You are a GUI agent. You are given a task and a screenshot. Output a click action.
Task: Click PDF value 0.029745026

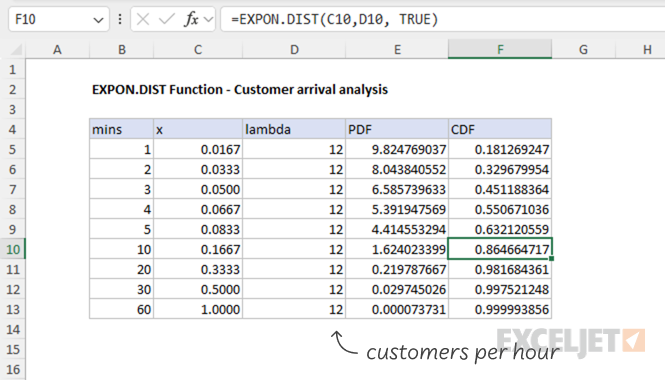click(397, 289)
